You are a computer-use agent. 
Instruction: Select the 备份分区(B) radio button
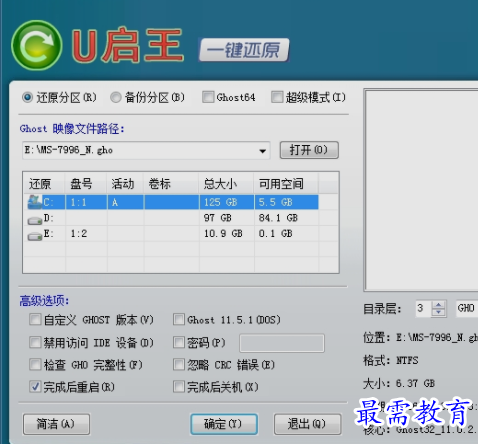115,98
